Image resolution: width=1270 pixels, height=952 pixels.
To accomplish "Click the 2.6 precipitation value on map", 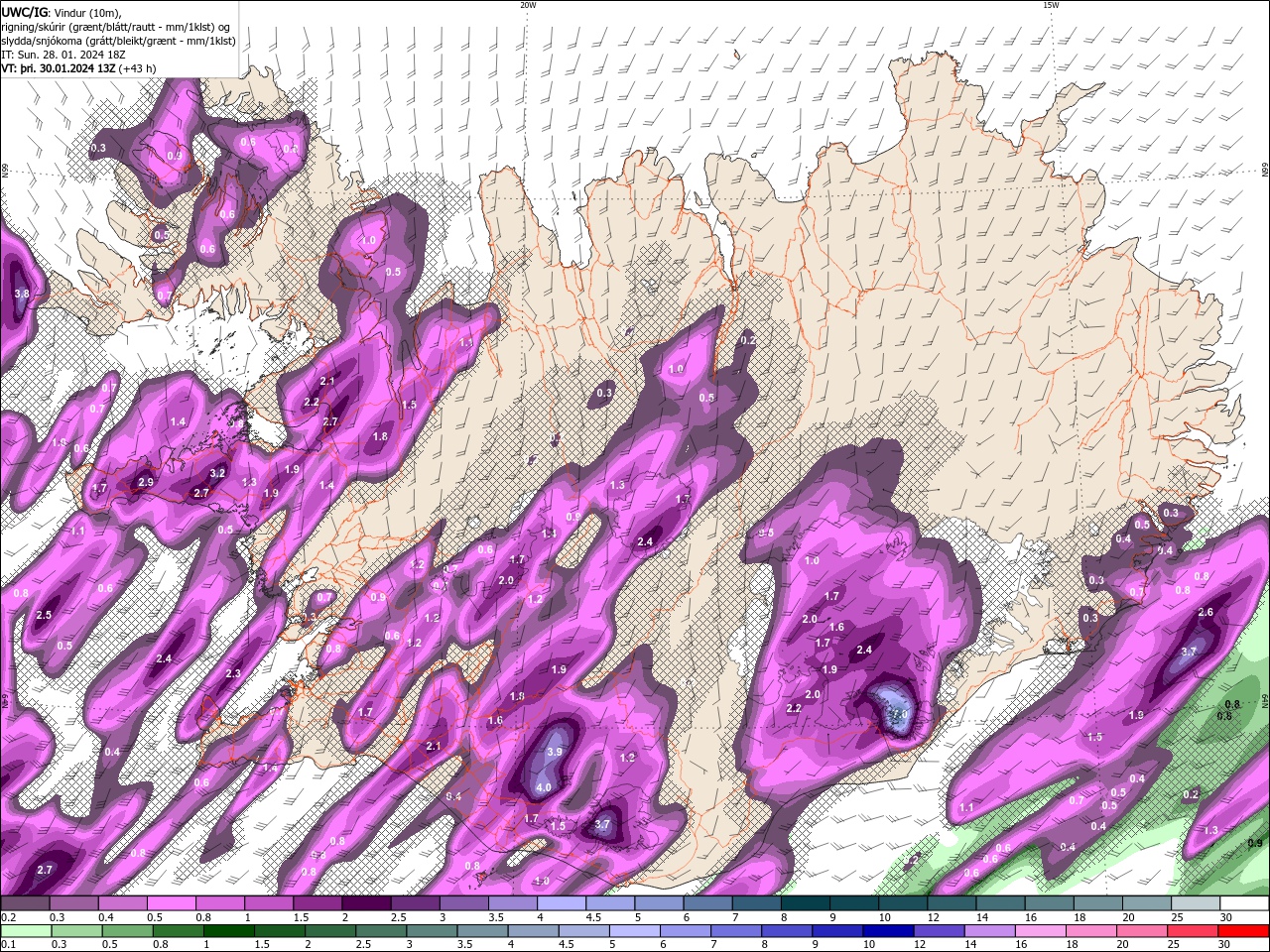I will [1206, 612].
